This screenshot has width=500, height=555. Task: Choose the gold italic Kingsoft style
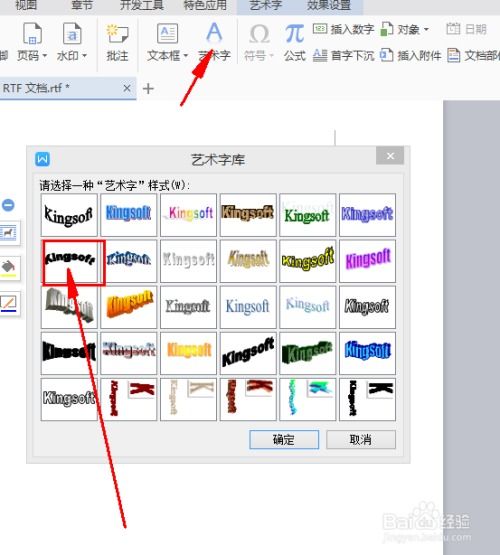(248, 261)
